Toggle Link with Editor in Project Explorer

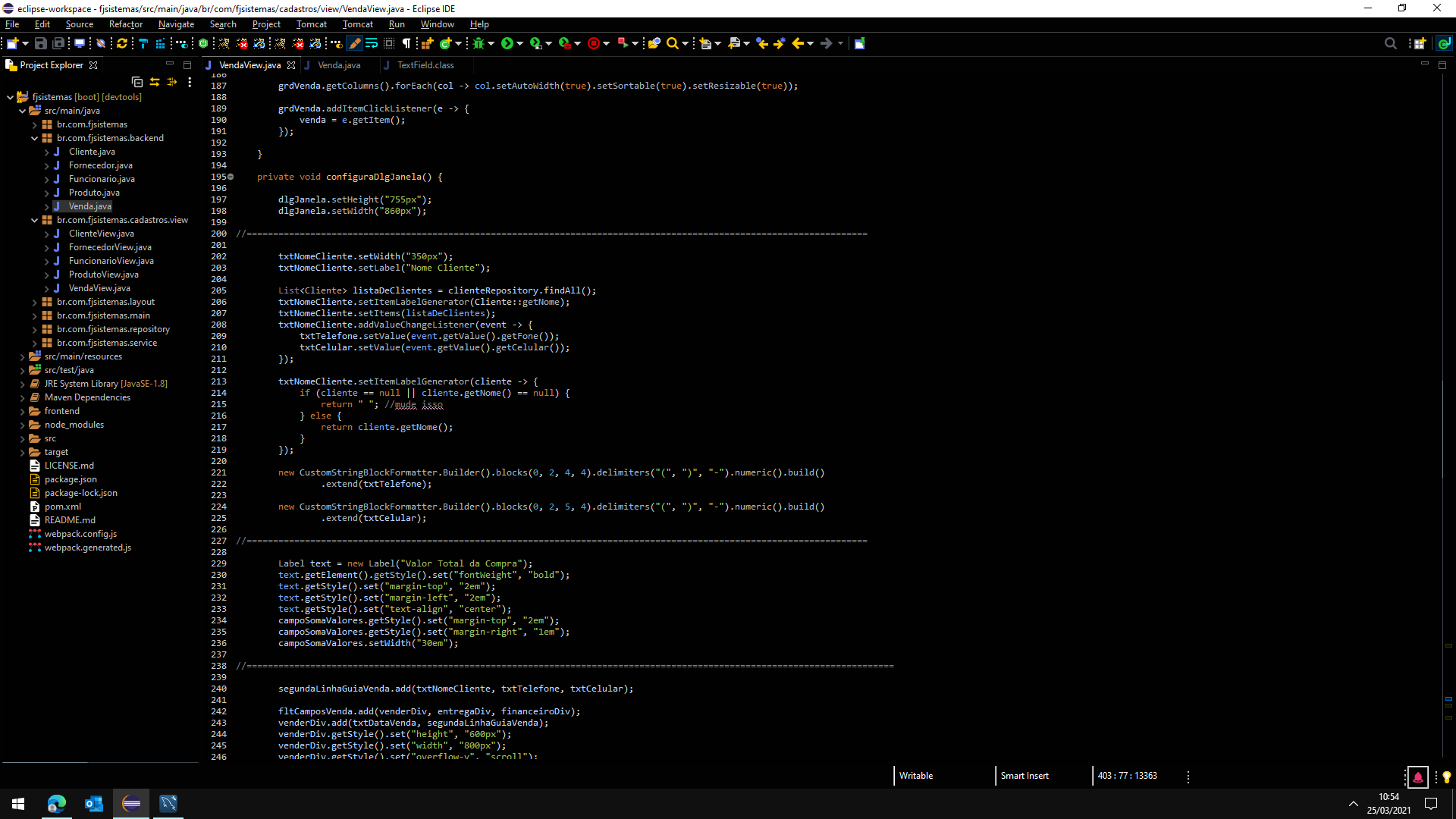pyautogui.click(x=155, y=82)
